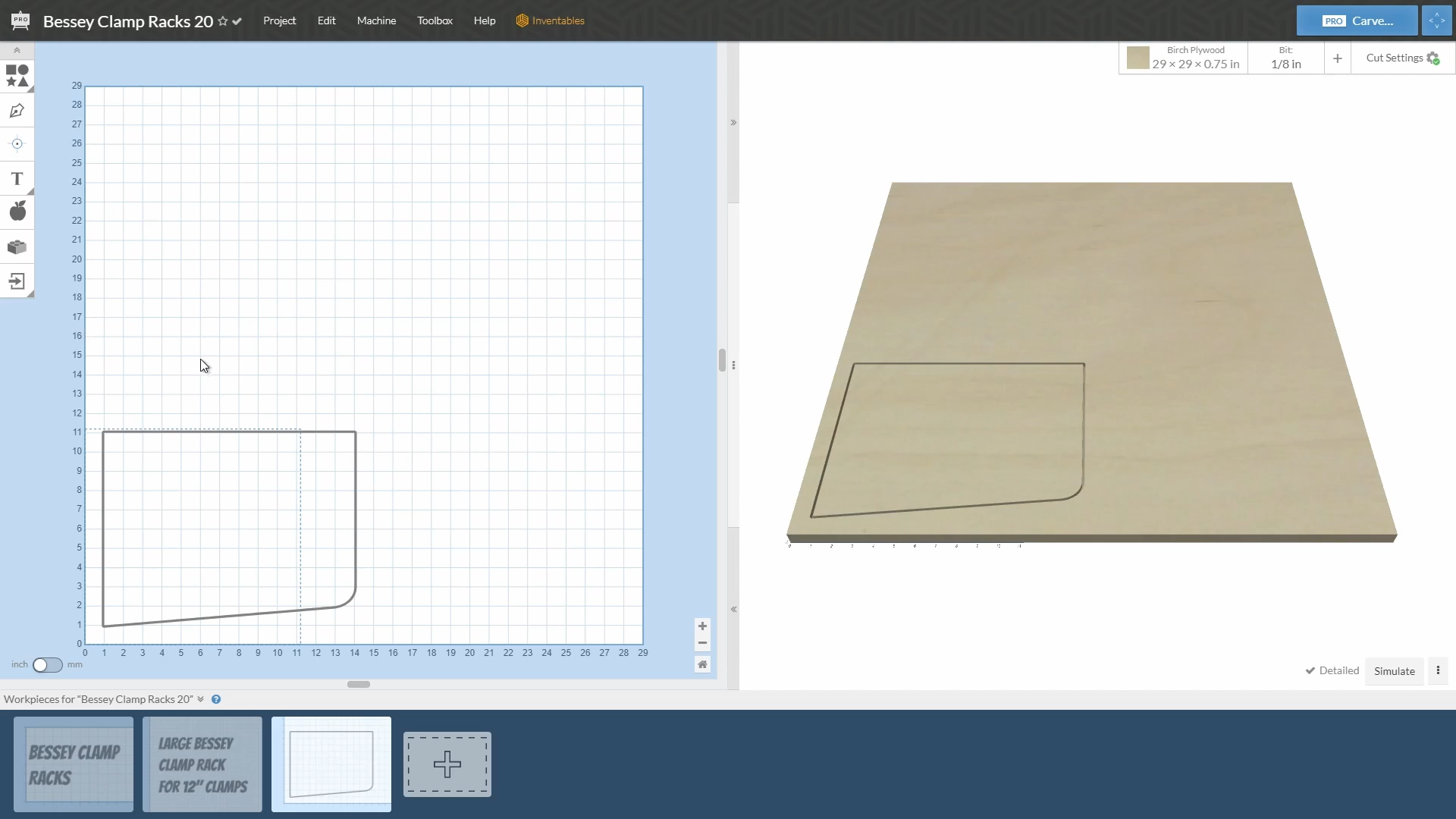This screenshot has width=1456, height=819.
Task: Click the Simulate button
Action: (1394, 671)
